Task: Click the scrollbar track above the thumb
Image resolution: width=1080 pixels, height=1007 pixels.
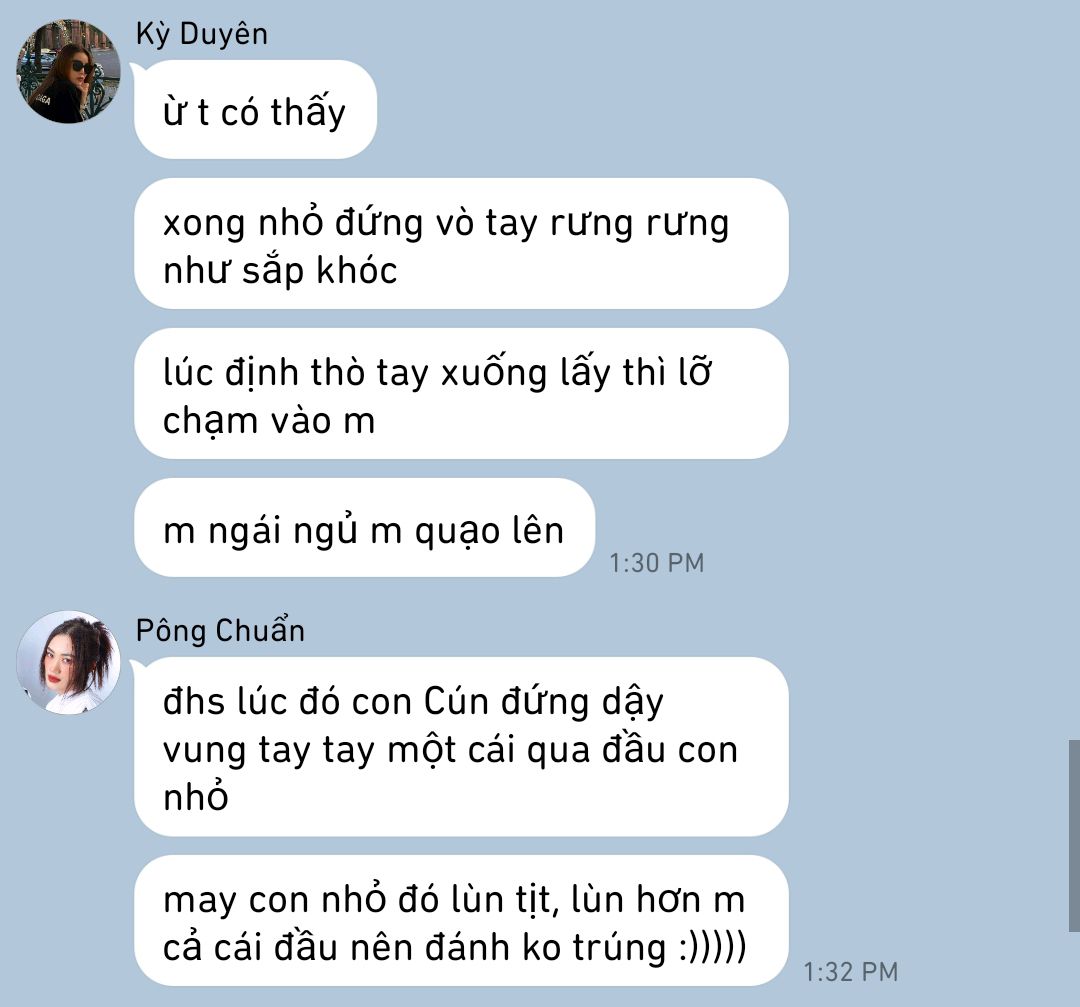Action: [1074, 372]
